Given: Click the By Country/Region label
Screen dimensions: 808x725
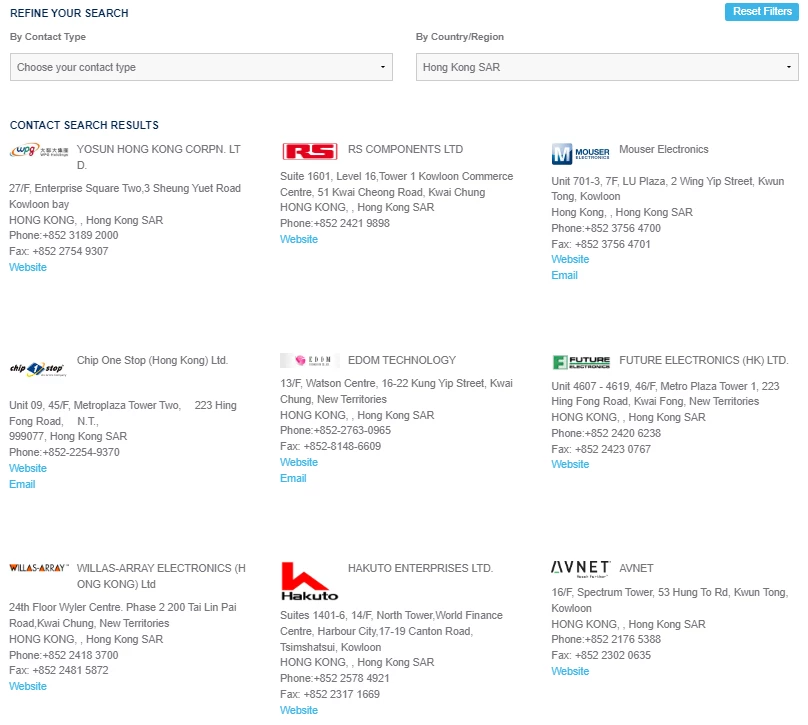Looking at the screenshot, I should [460, 37].
